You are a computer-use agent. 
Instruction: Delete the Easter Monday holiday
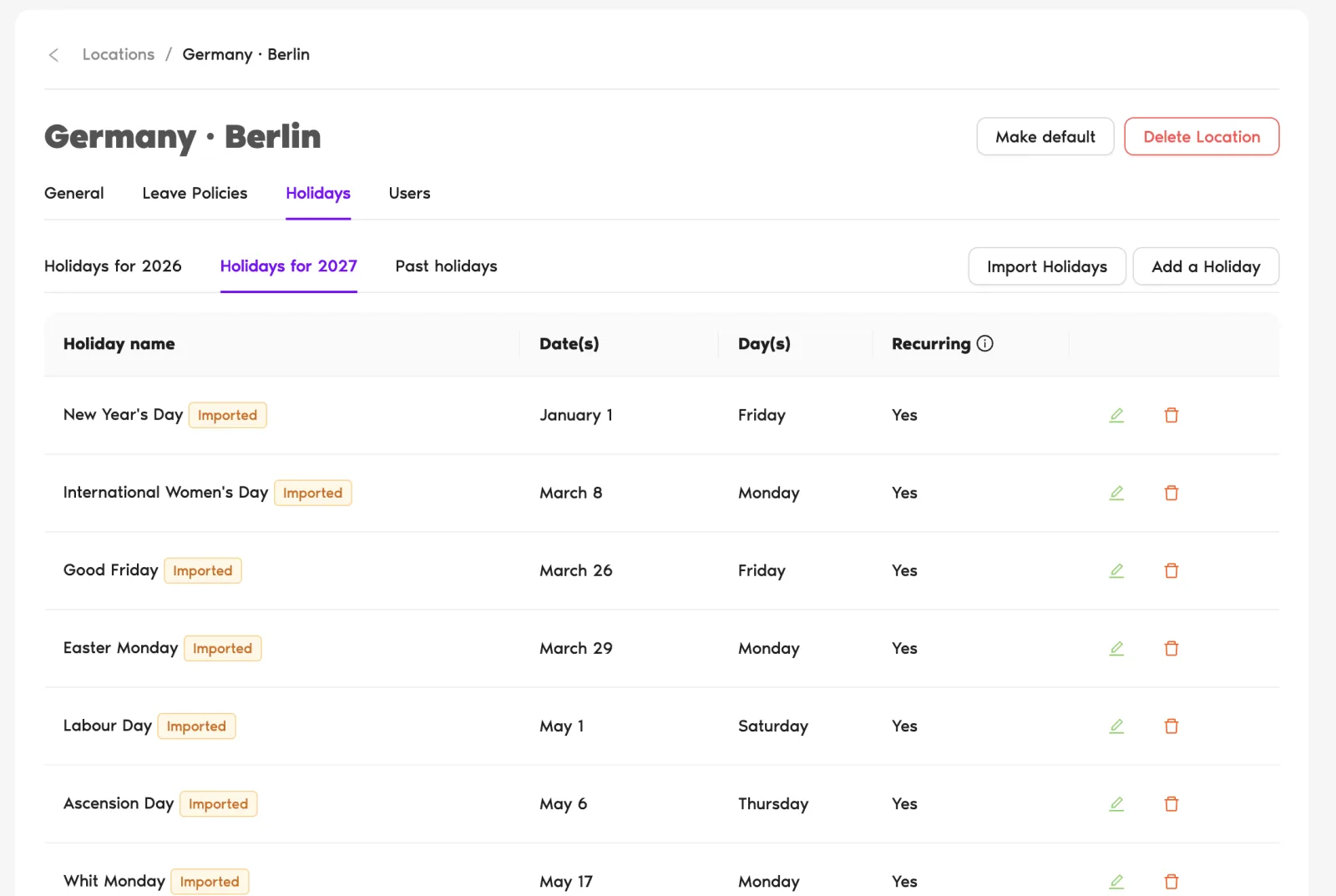coord(1172,648)
